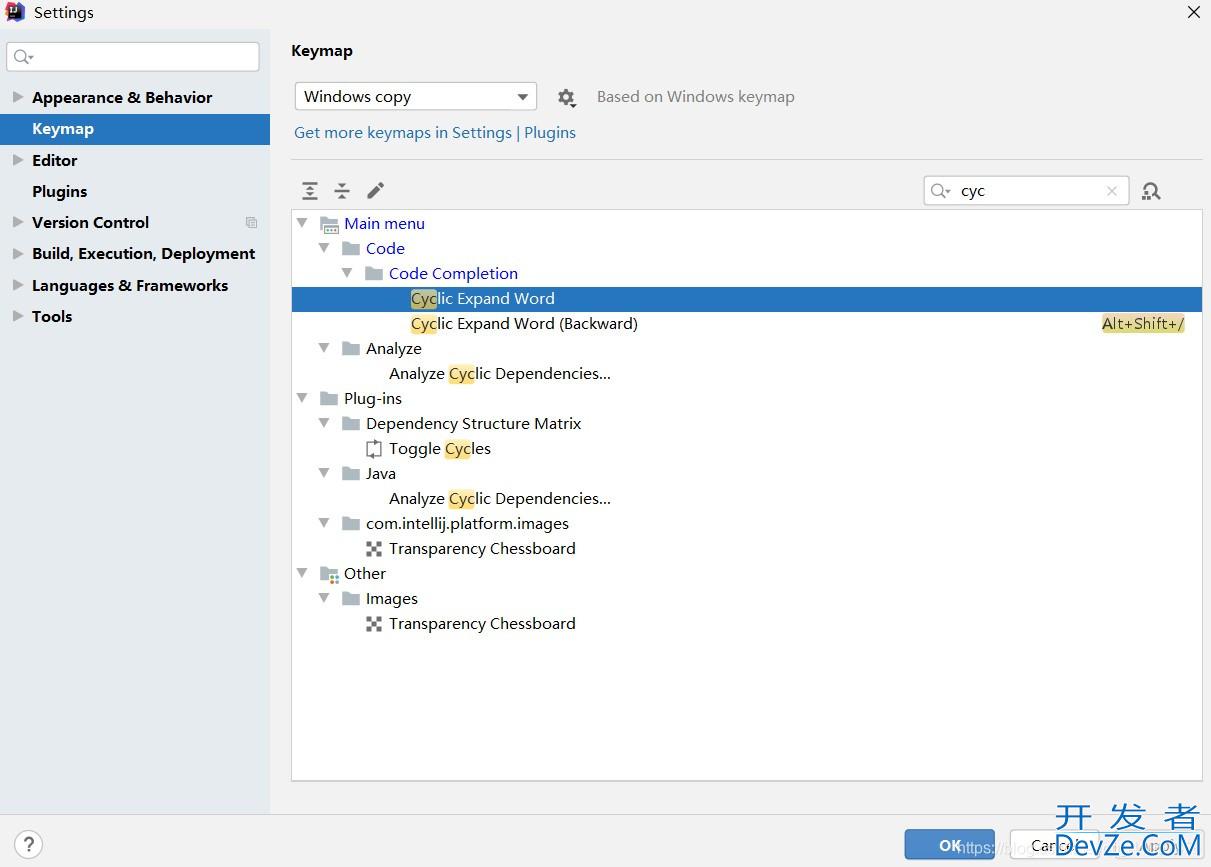Click the help question mark button
The height and width of the screenshot is (867, 1211).
[x=29, y=843]
